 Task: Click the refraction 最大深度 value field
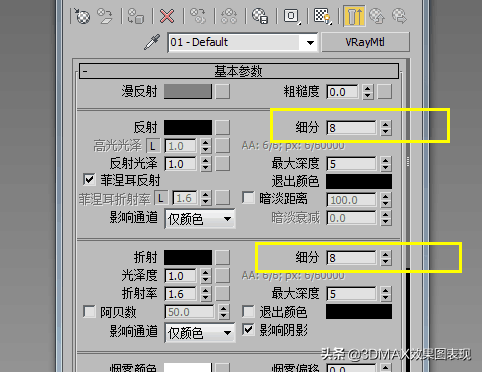351,294
